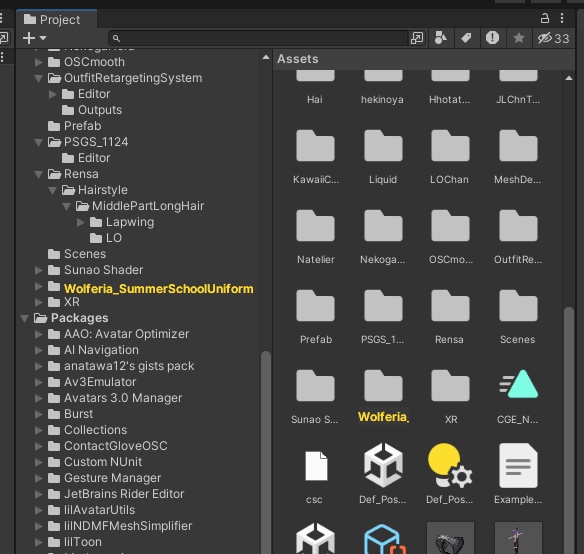
Task: Collapse the Rensa folder in tree
Action: click(x=38, y=174)
